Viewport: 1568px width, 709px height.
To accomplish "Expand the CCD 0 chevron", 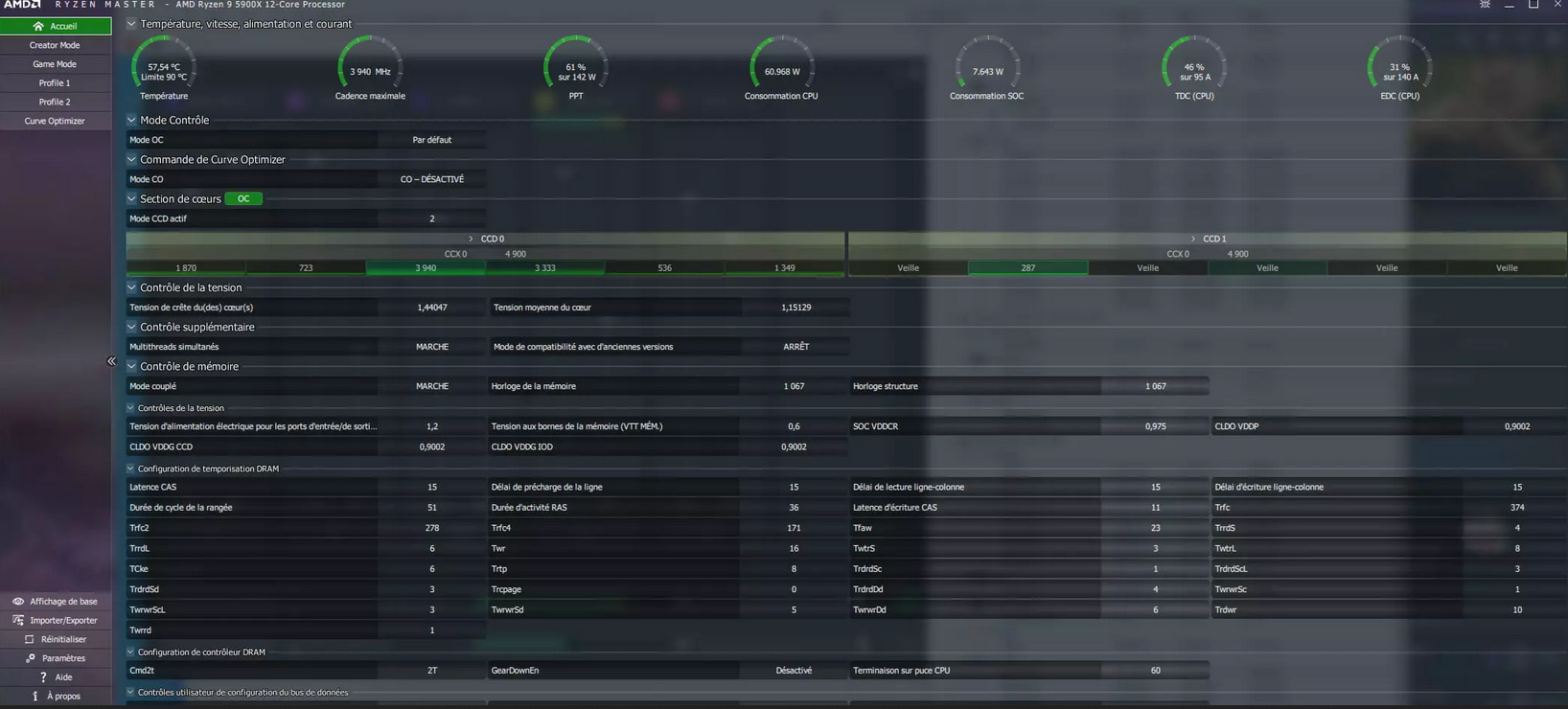I will coord(471,239).
